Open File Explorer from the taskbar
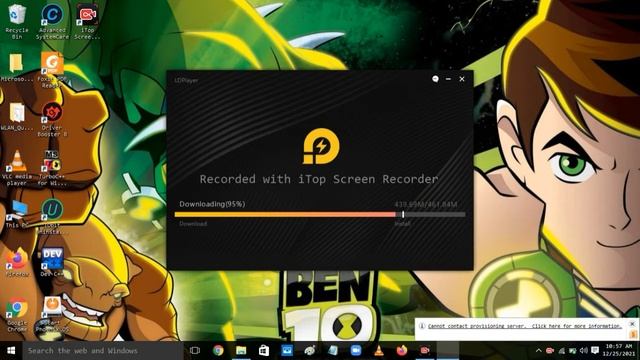Screen dimensions: 640x360 [x=241, y=350]
